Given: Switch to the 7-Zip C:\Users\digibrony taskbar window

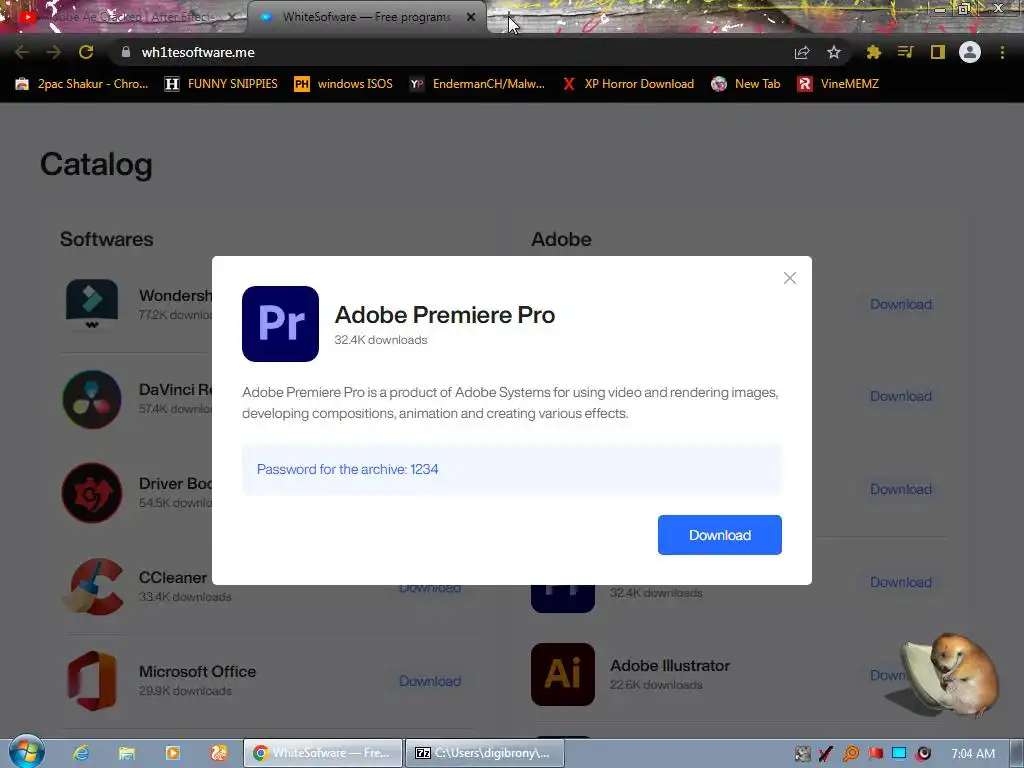Looking at the screenshot, I should 485,753.
